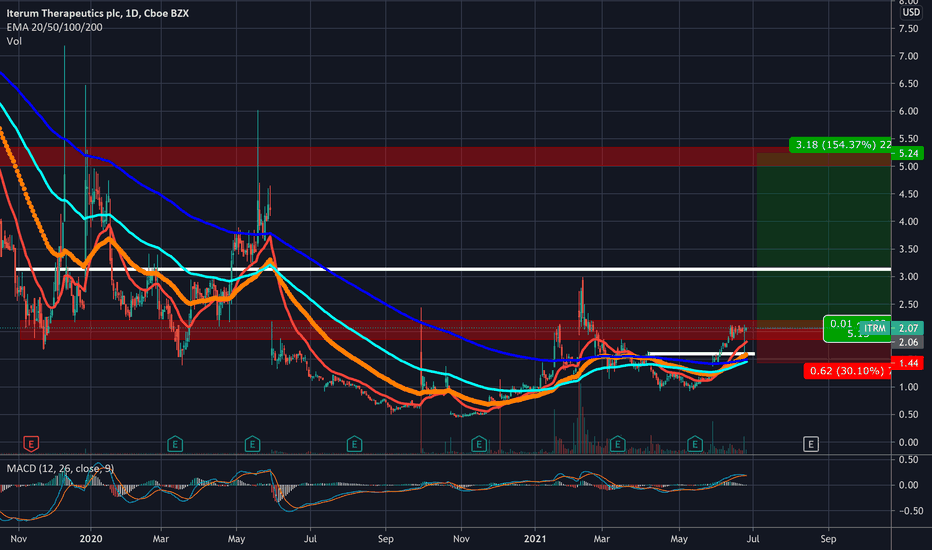
Task: Click the 4.00 price scale label
Action: pos(909,222)
